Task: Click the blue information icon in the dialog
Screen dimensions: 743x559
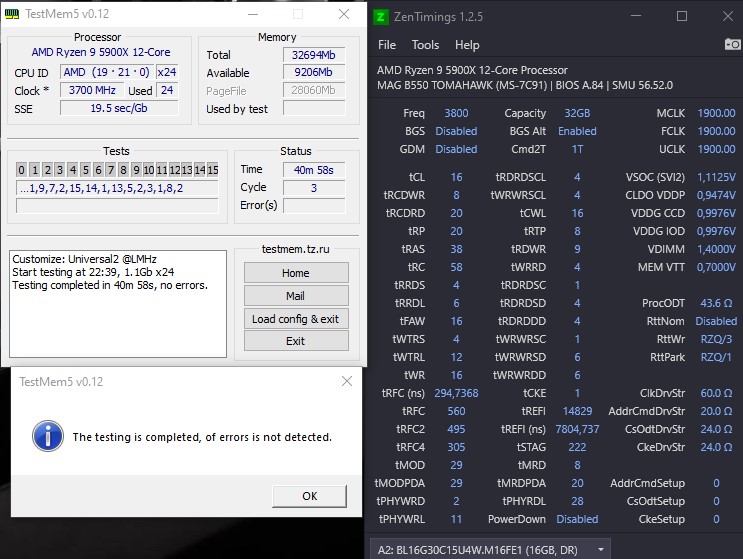Action: [48, 436]
